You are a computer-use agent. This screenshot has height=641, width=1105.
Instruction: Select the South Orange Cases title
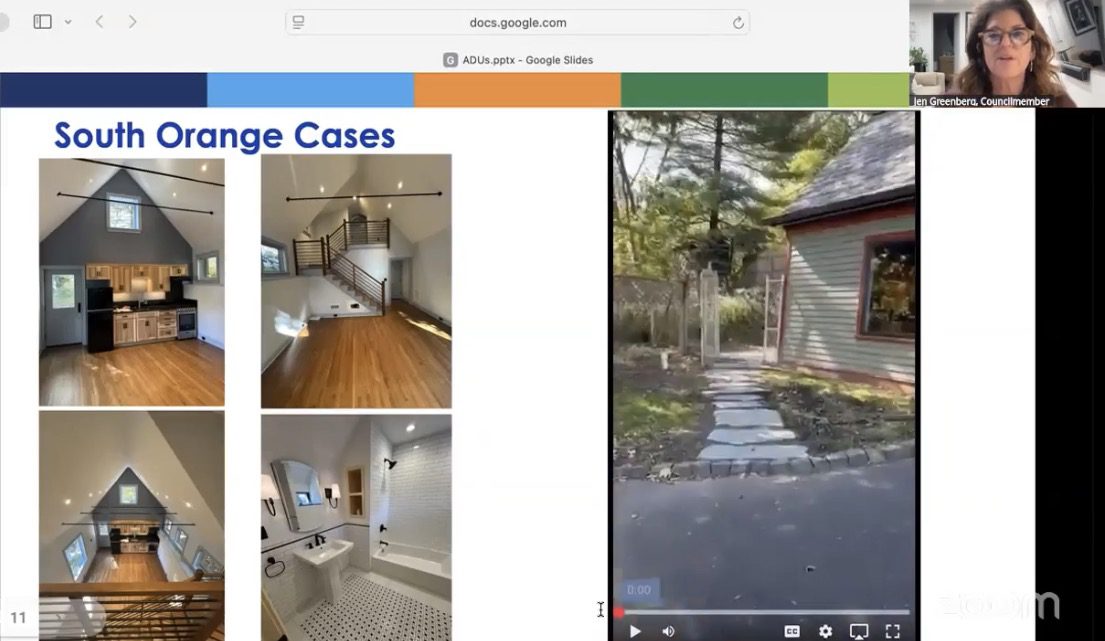point(224,135)
